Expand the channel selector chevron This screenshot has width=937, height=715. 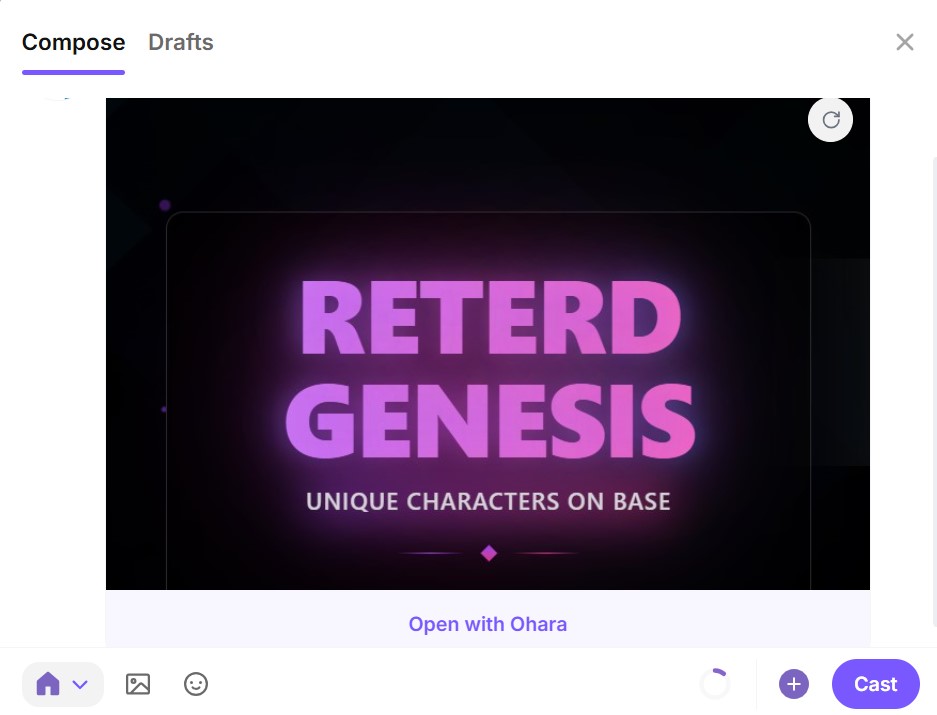click(81, 685)
